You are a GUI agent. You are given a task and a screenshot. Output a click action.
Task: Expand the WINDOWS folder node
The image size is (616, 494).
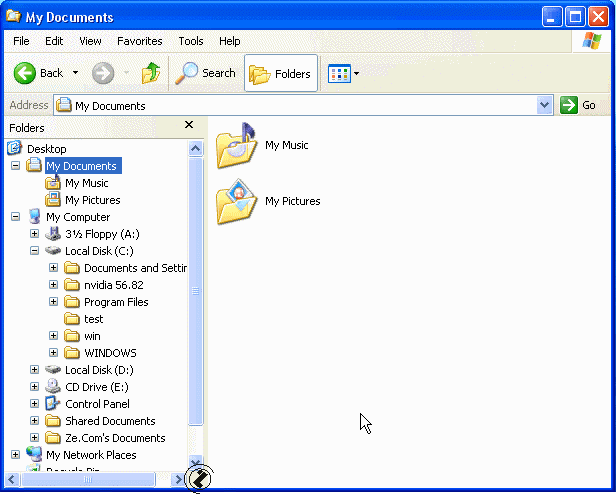point(53,353)
